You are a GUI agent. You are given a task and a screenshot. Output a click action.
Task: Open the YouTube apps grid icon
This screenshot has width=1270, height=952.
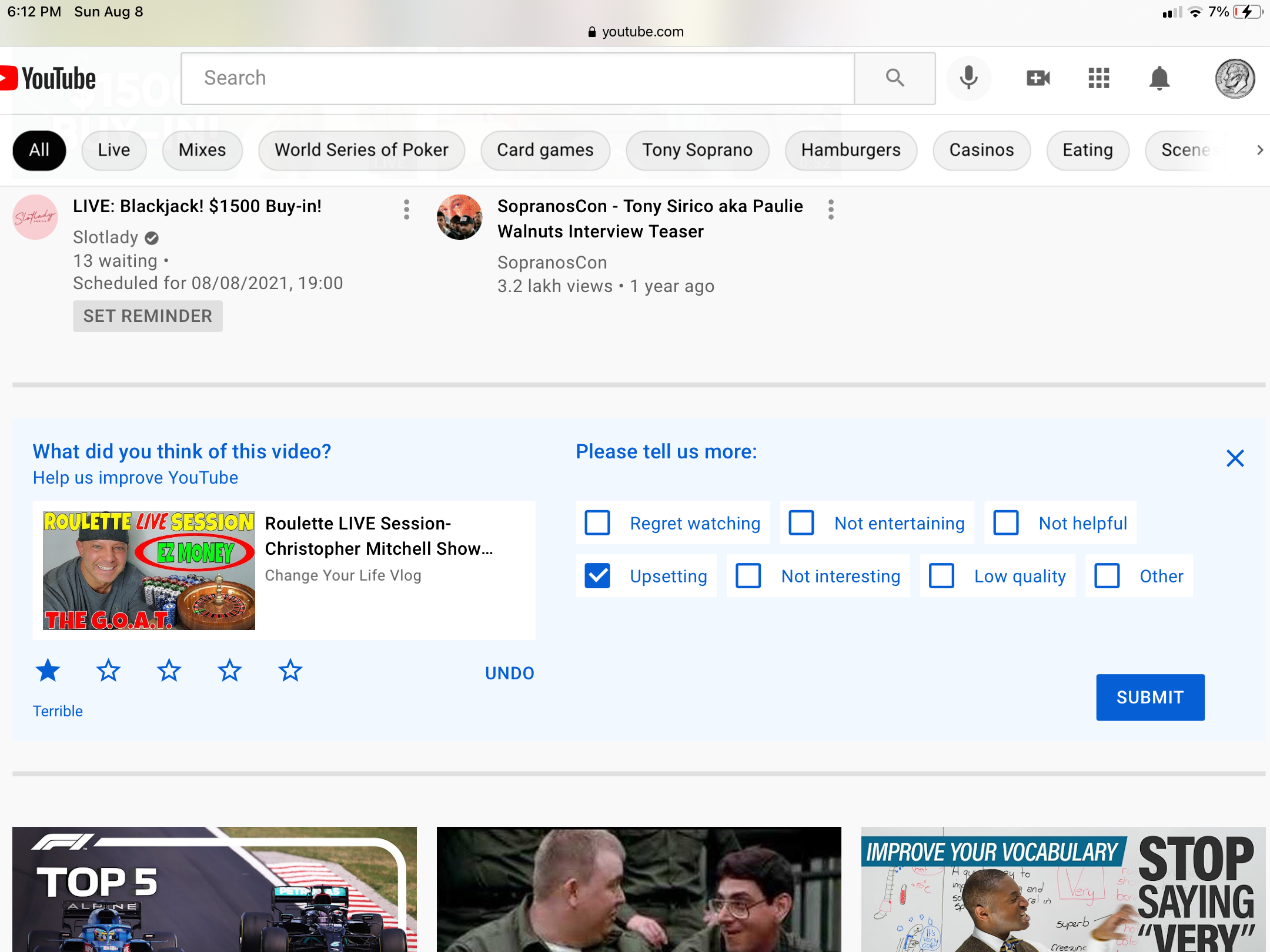1098,78
